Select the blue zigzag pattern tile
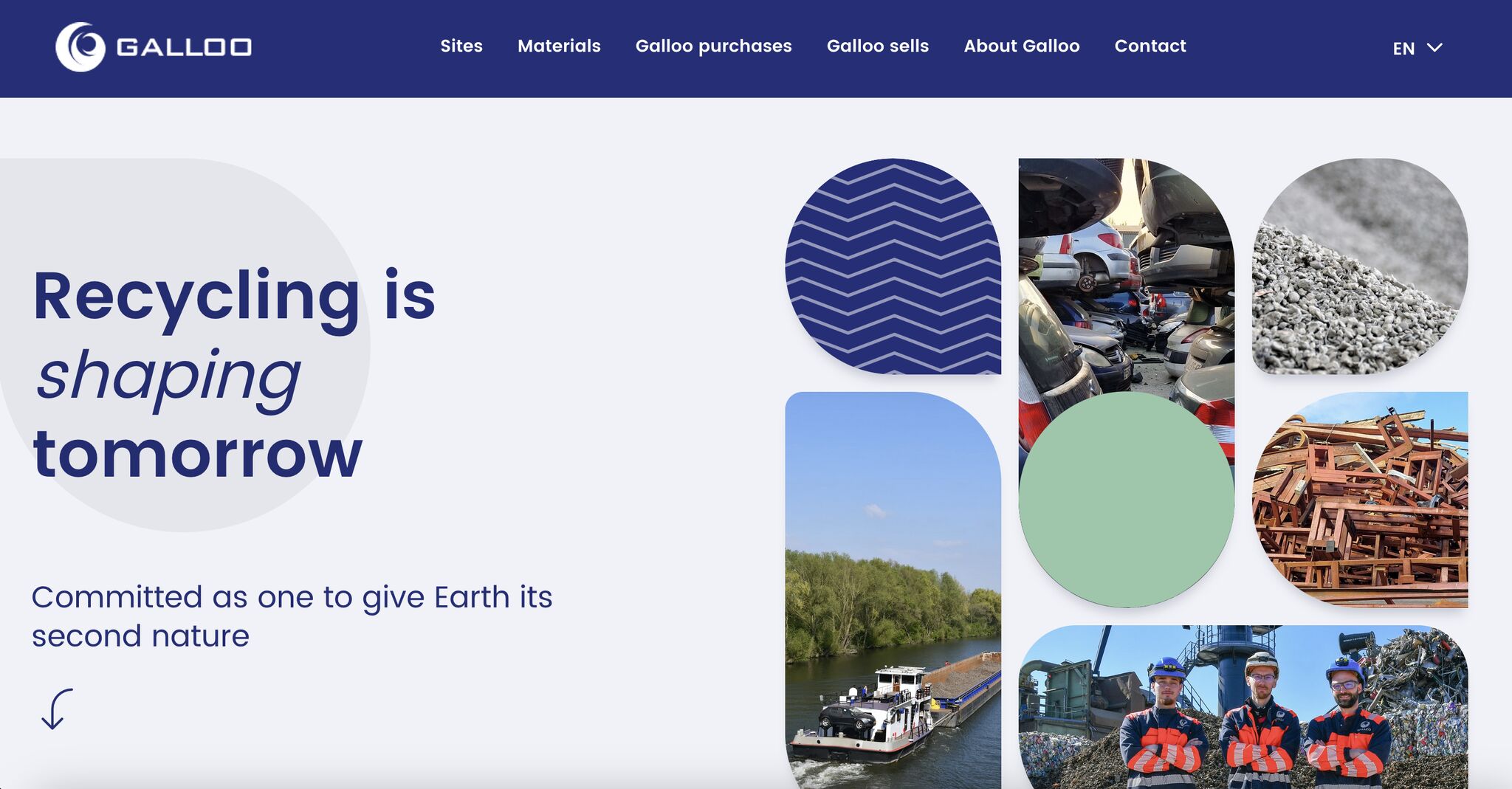 (x=893, y=266)
